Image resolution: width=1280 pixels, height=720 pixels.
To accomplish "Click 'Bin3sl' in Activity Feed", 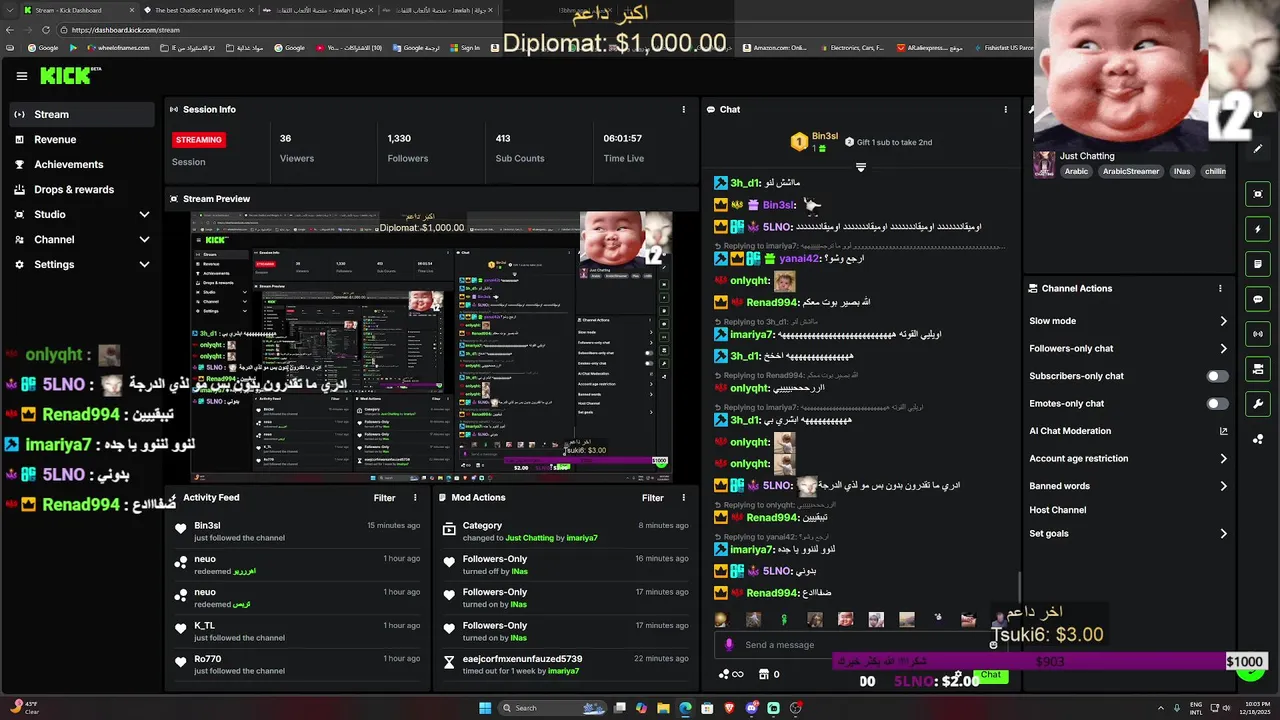I will click(207, 525).
